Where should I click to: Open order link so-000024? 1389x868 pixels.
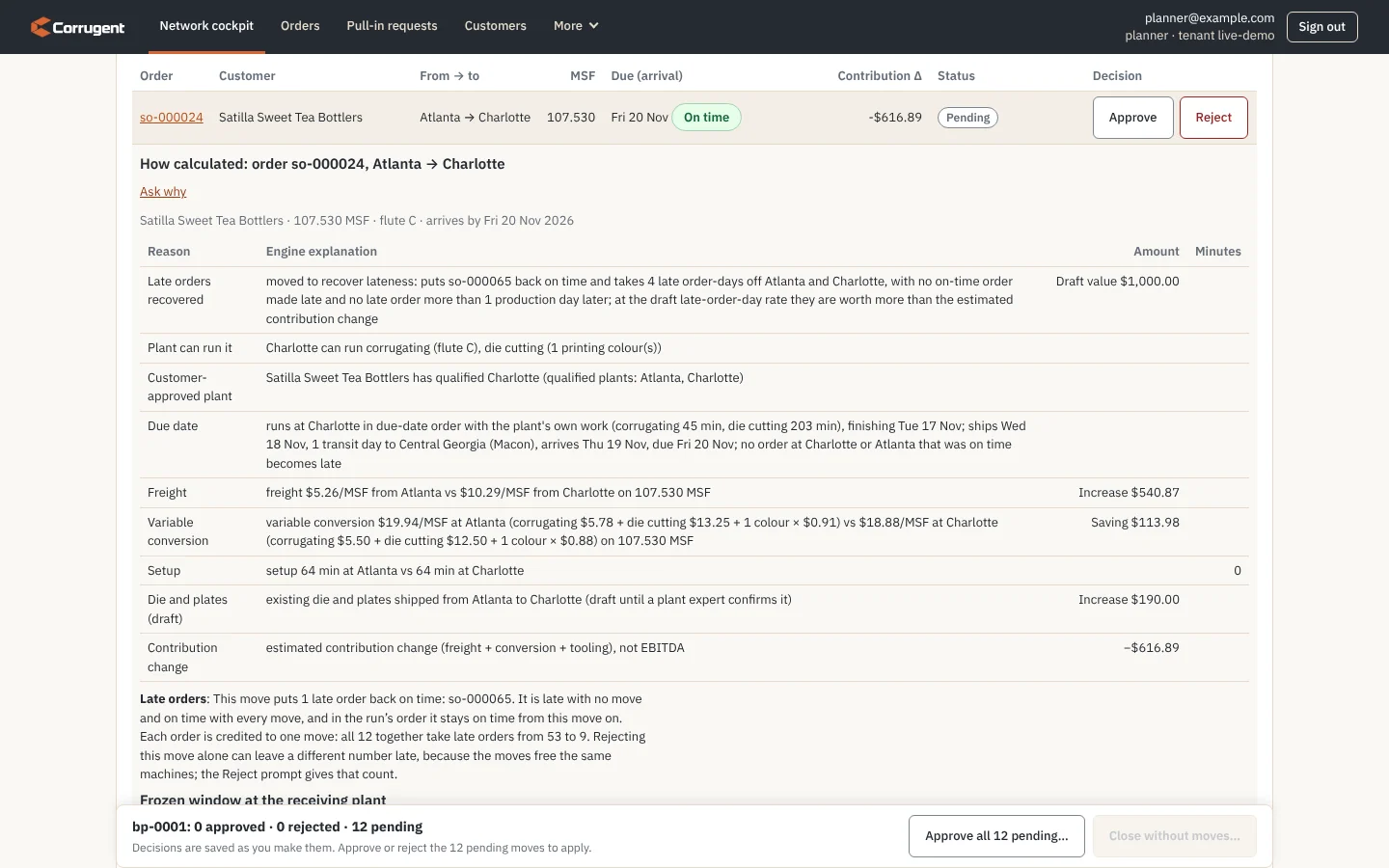click(x=172, y=118)
